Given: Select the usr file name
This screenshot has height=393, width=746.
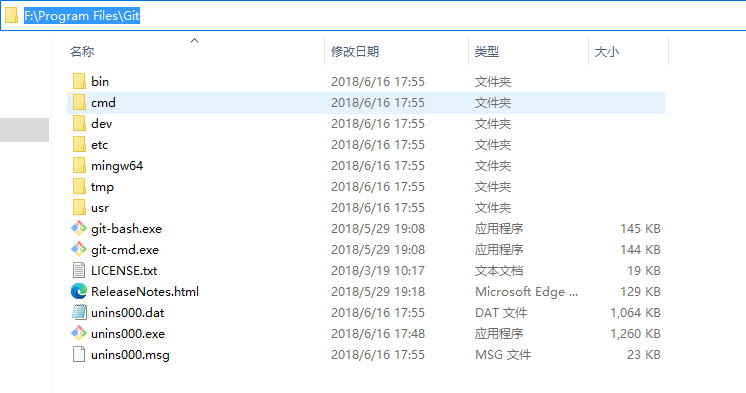Looking at the screenshot, I should pos(100,207).
